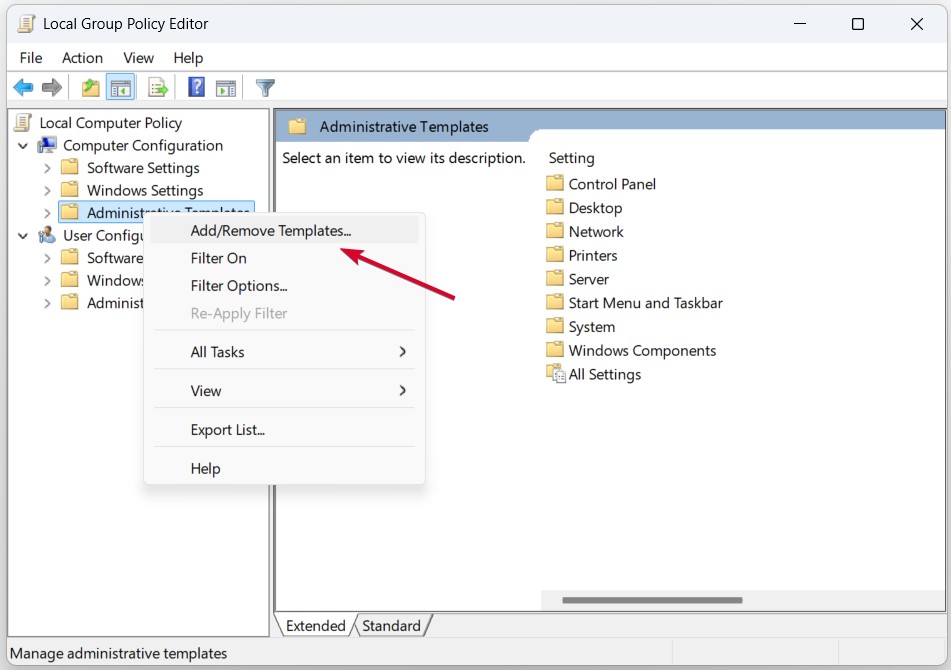This screenshot has height=670, width=951.
Task: Select the Network setting entry
Action: [596, 232]
